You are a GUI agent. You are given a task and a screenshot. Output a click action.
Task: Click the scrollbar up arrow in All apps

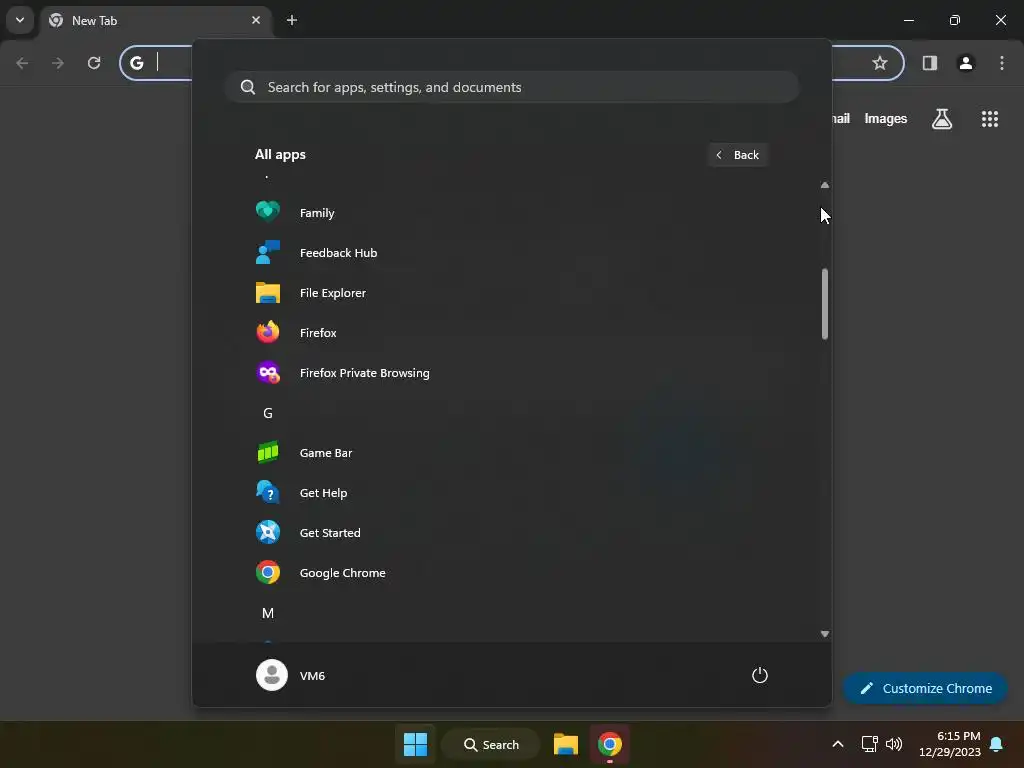[825, 185]
